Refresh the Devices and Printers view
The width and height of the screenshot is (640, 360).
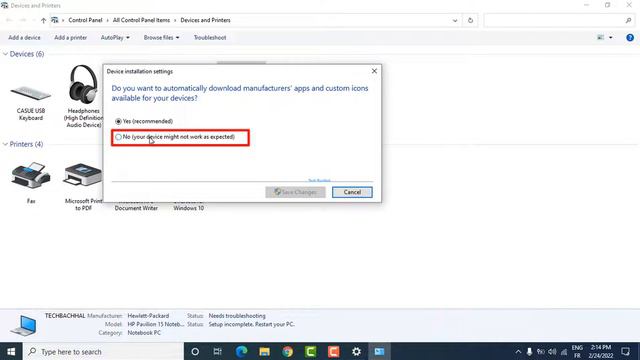pos(470,20)
